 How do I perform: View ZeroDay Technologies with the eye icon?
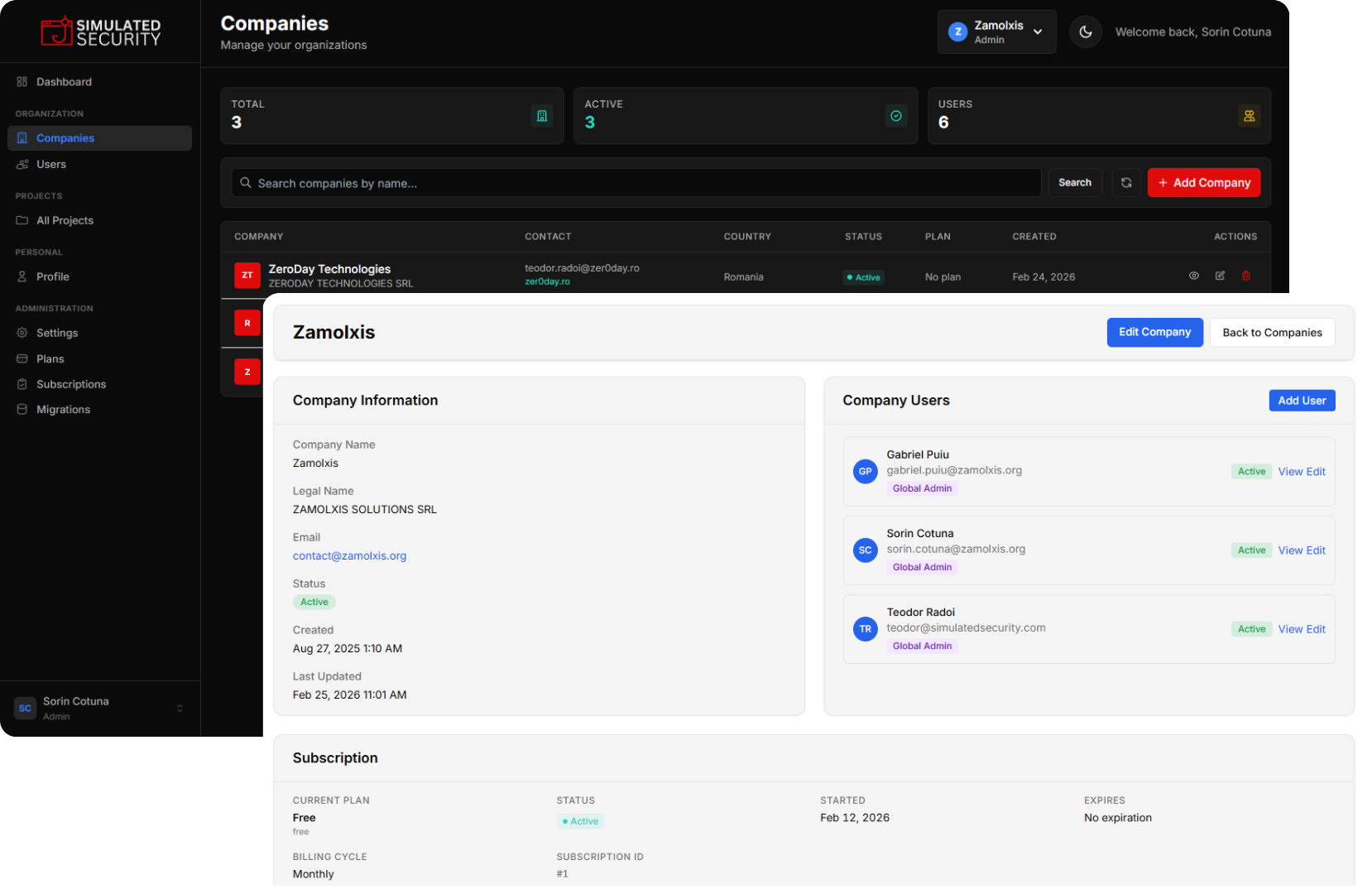pos(1193,276)
